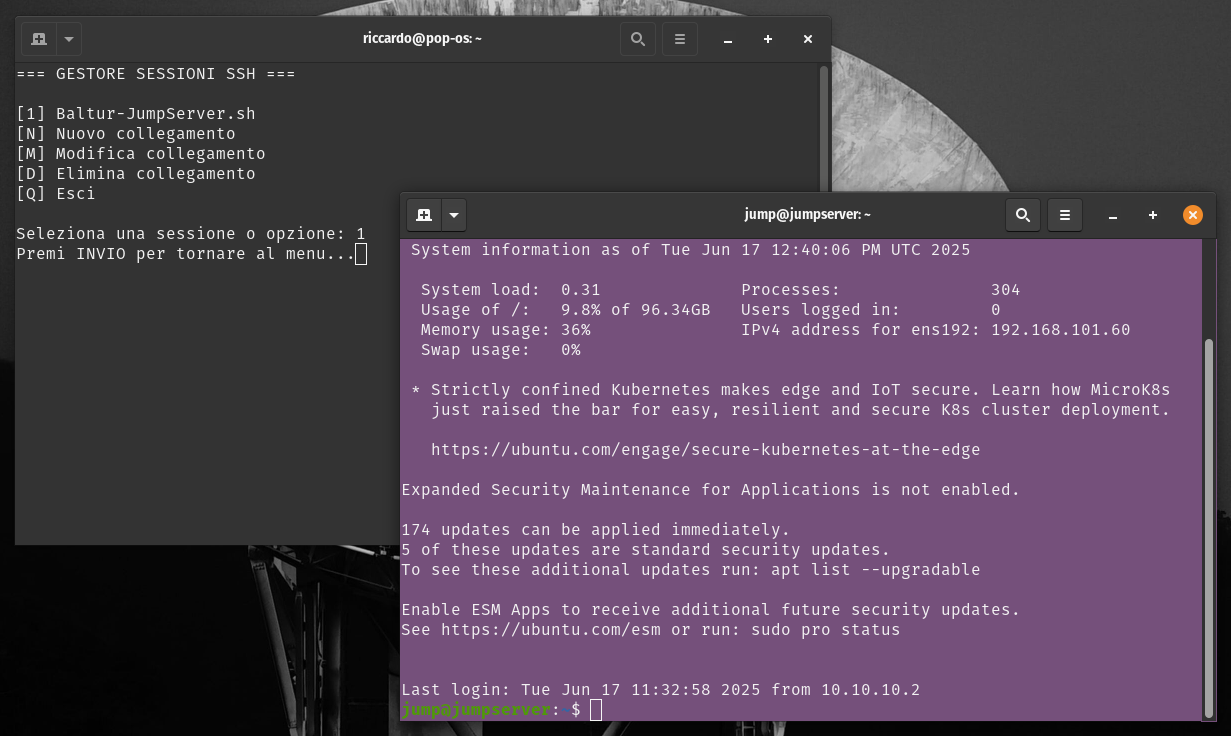Click the secure-kubernetes-at-the-edge URL

click(x=706, y=450)
